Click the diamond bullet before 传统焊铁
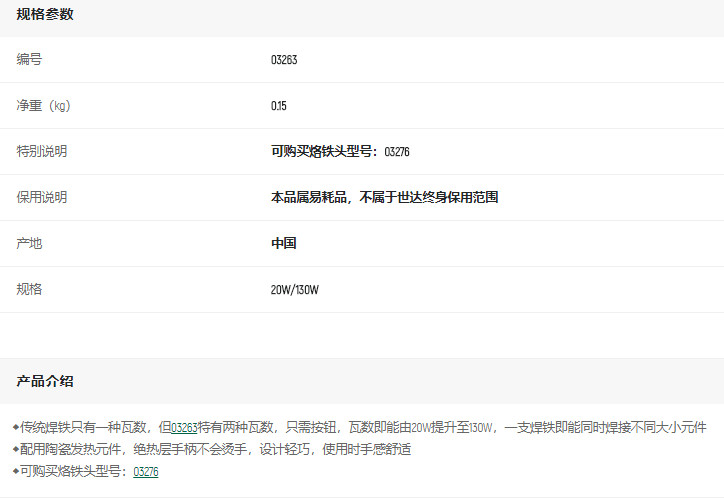Viewport: 724px width, 504px height. tap(16, 427)
